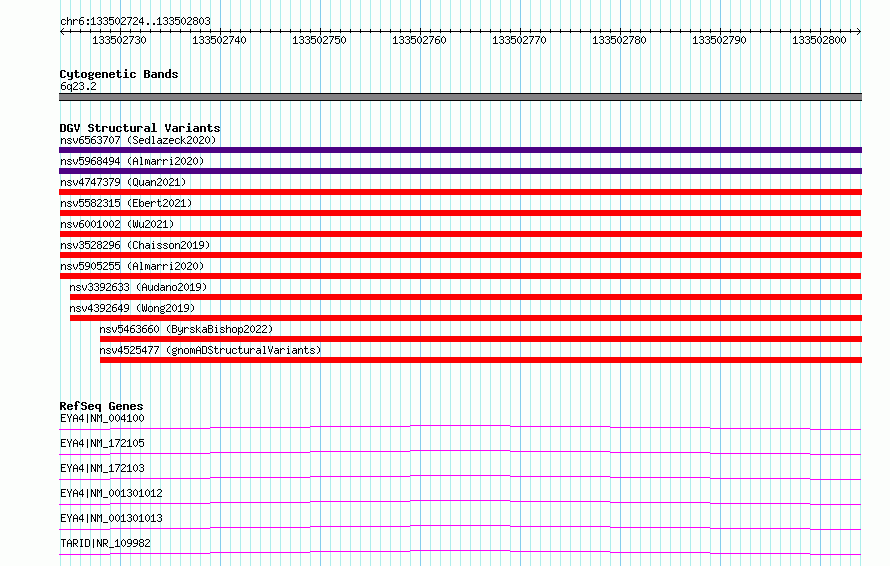890x566 pixels.
Task: Click the EYA4|NM_001301012 transcript label
Action: coord(111,493)
